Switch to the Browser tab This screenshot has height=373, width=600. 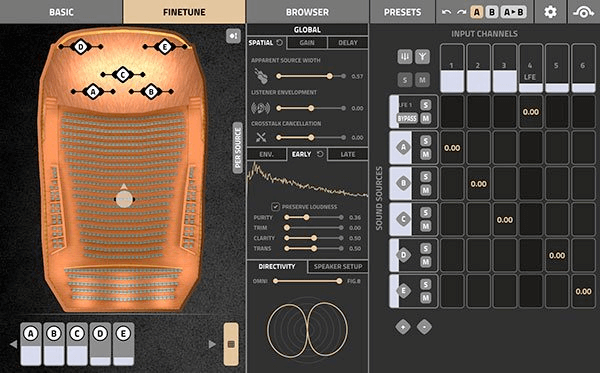[x=307, y=12]
